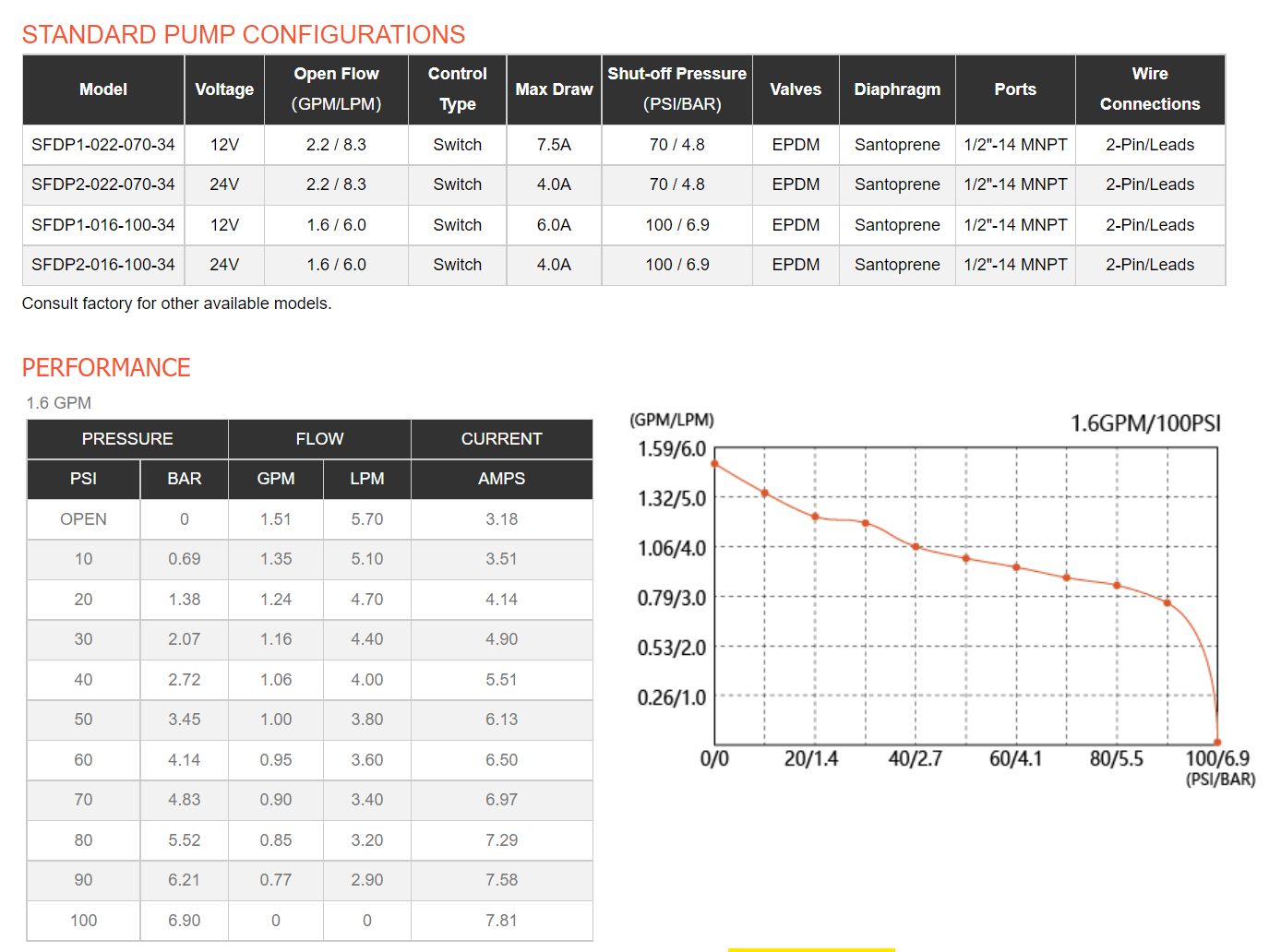Click the 0.79/3.0 y-axis label
Viewport: 1269px width, 952px height.
[x=672, y=599]
